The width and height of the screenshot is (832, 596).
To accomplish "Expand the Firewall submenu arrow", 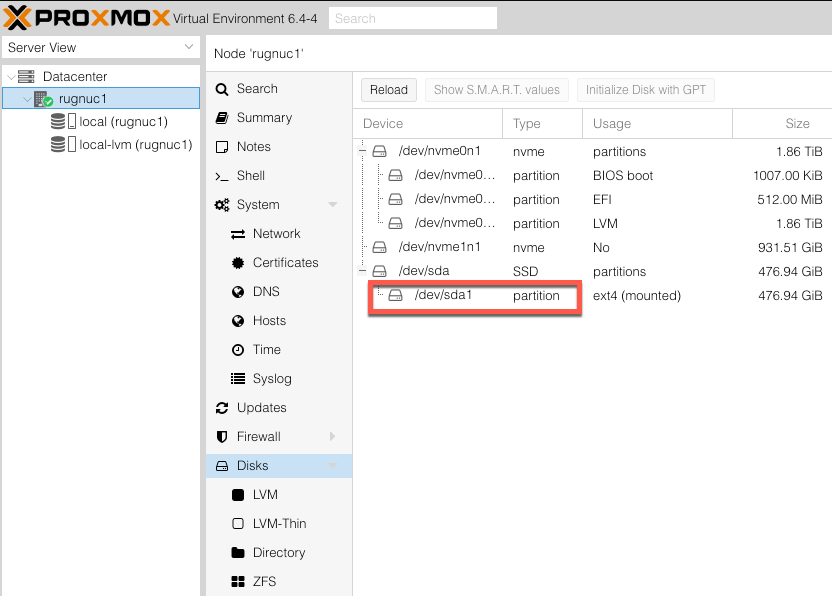I will coord(333,437).
